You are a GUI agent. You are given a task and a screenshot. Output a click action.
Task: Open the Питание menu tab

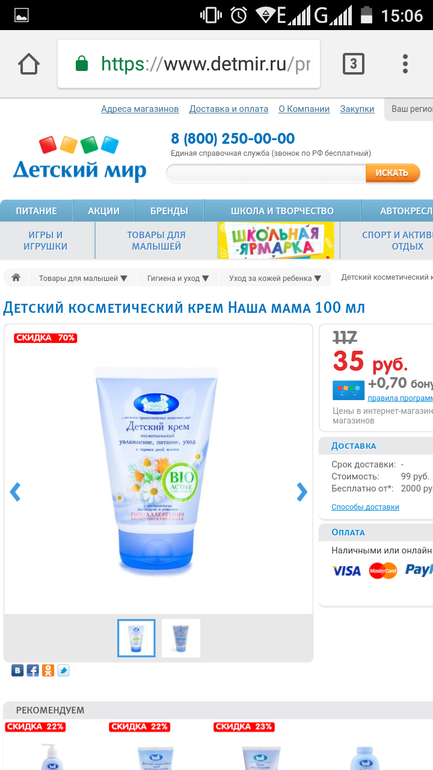(x=36, y=211)
